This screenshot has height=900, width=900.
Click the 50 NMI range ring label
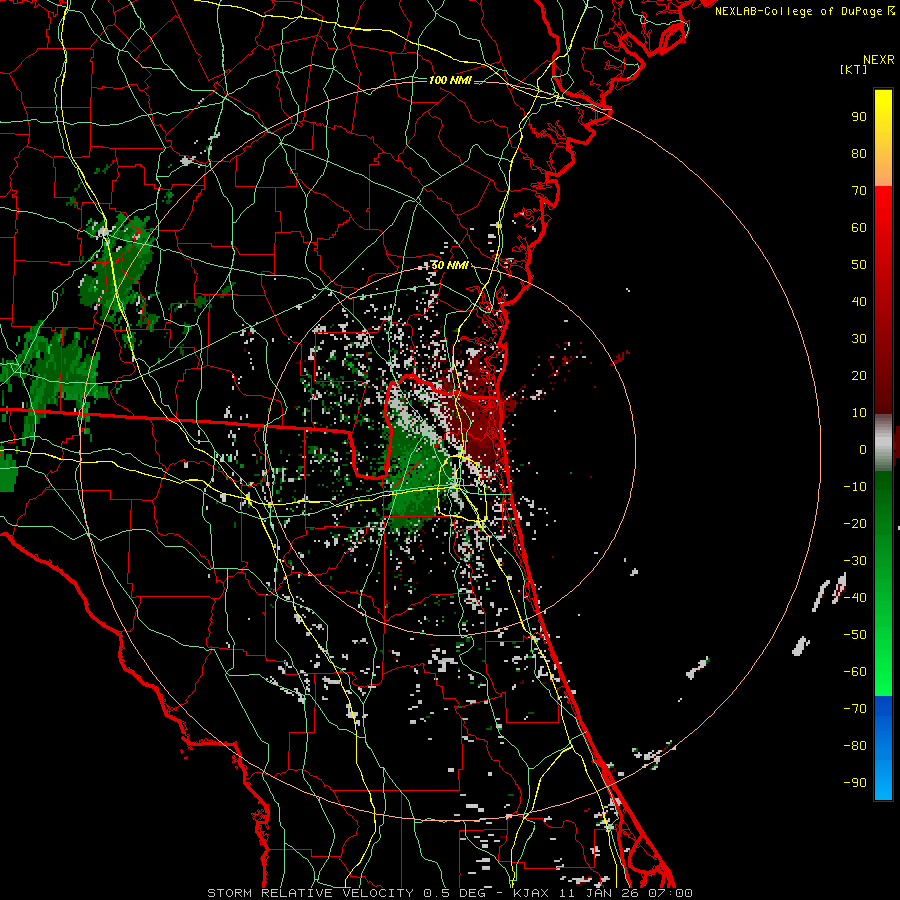point(450,266)
